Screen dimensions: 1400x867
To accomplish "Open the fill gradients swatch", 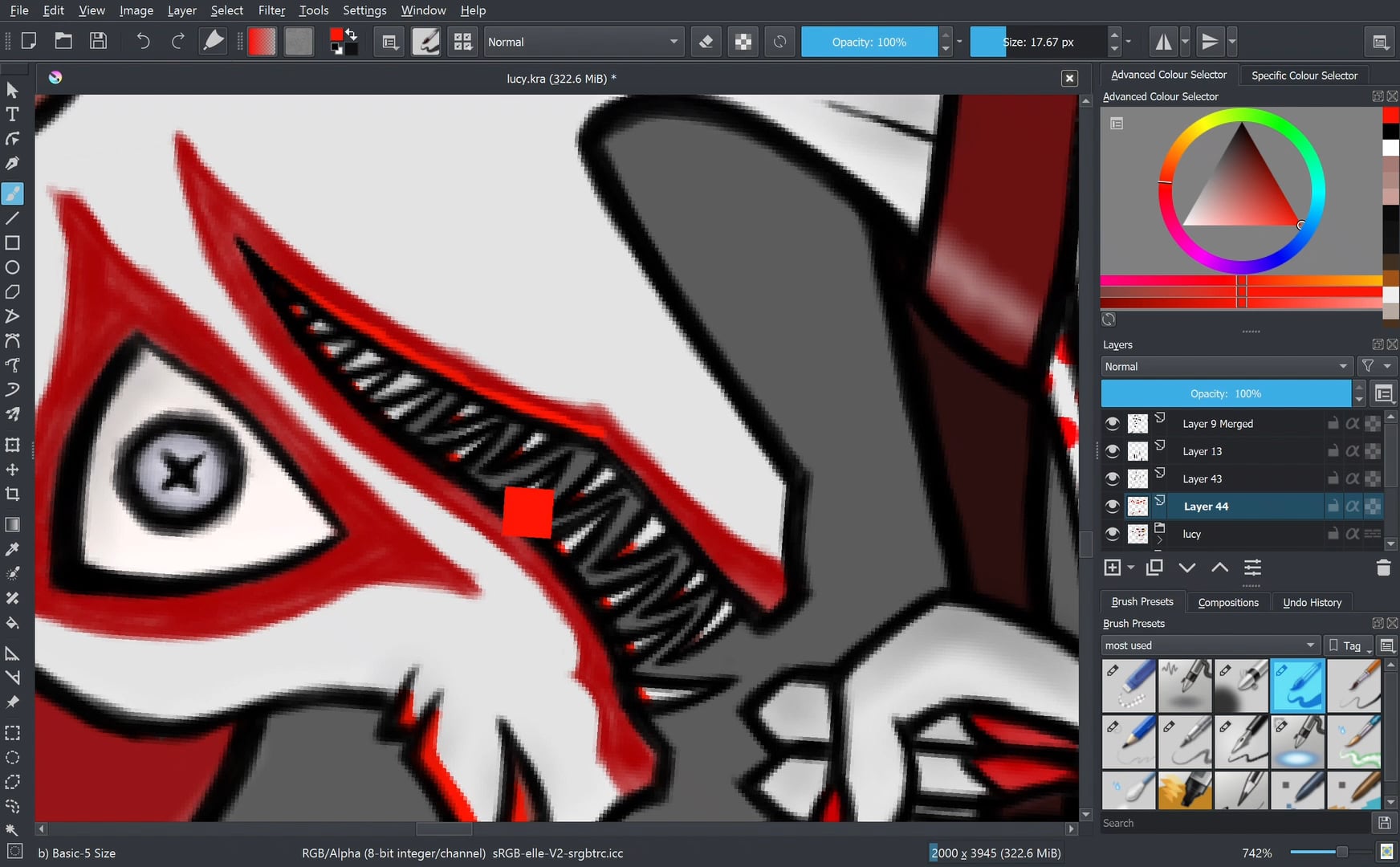I will pos(262,42).
